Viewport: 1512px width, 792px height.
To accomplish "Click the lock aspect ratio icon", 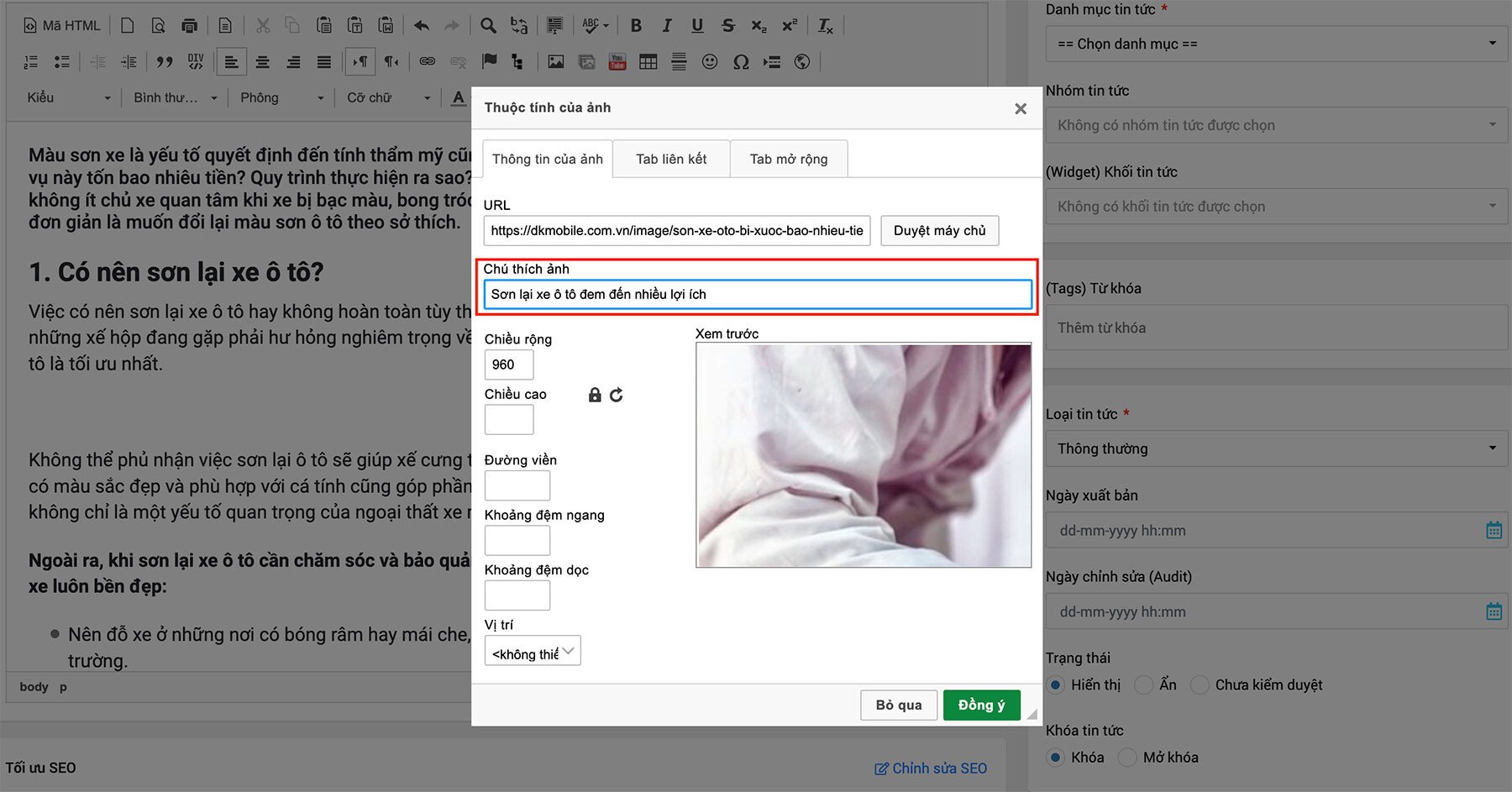I will [x=595, y=395].
